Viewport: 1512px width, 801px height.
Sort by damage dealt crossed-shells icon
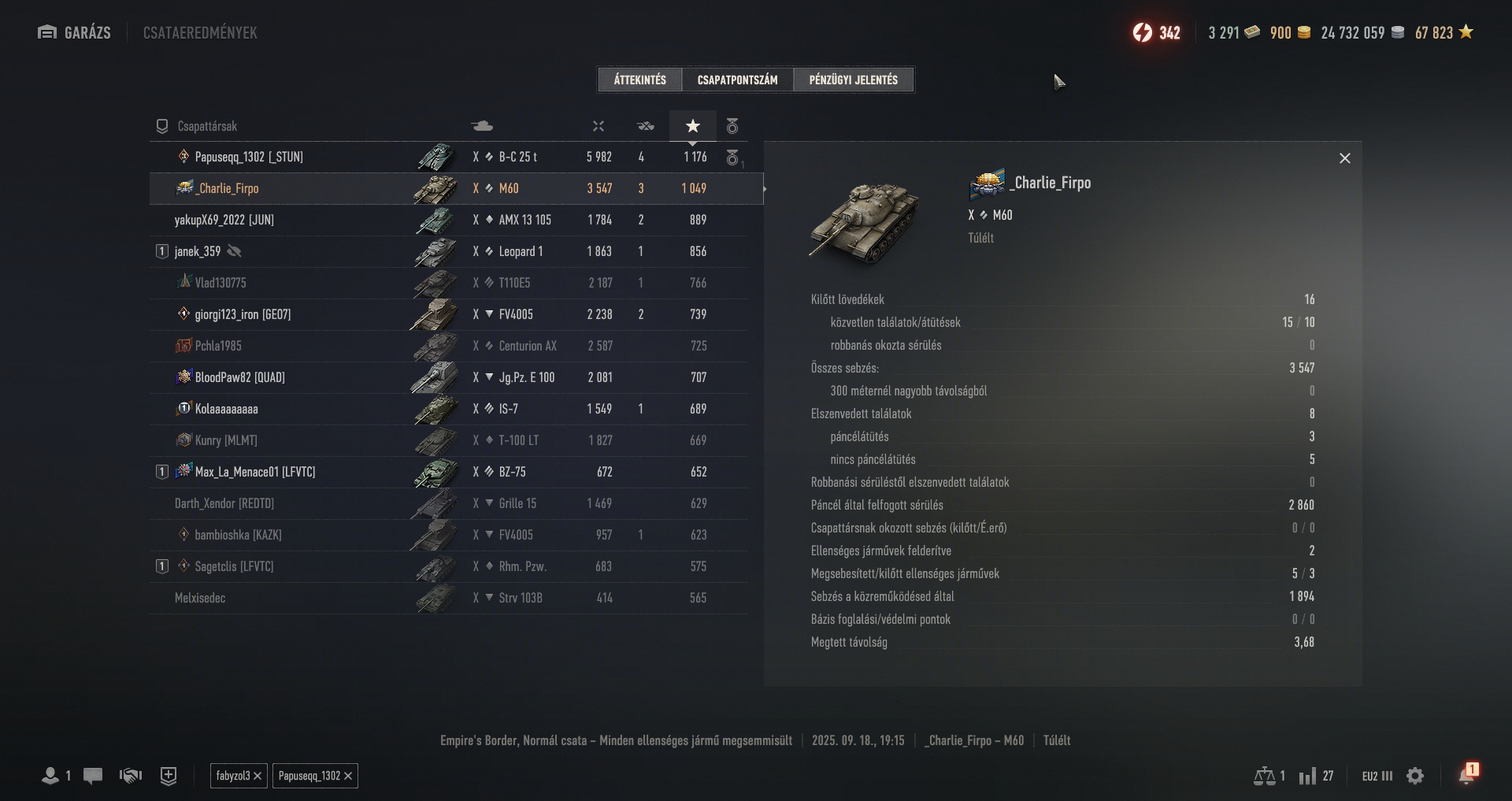pos(598,126)
